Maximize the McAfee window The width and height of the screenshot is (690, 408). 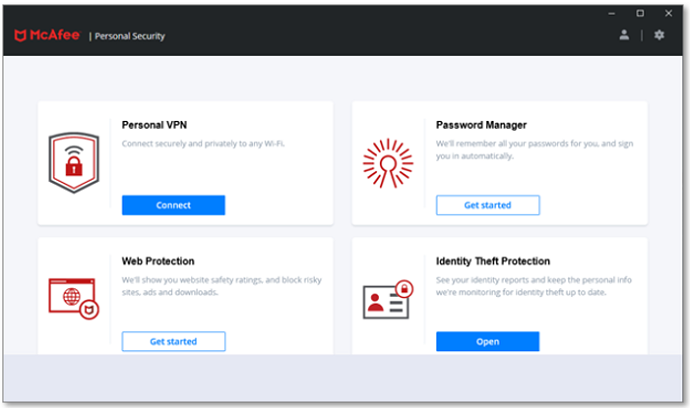click(x=640, y=13)
